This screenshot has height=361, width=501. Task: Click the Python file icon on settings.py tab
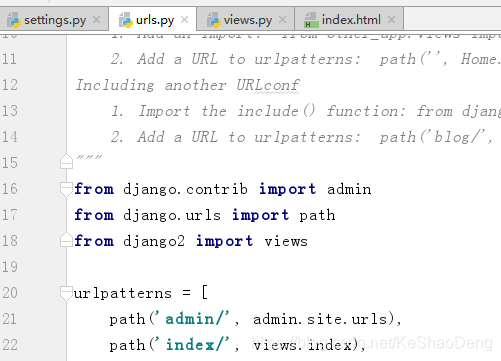(14, 20)
